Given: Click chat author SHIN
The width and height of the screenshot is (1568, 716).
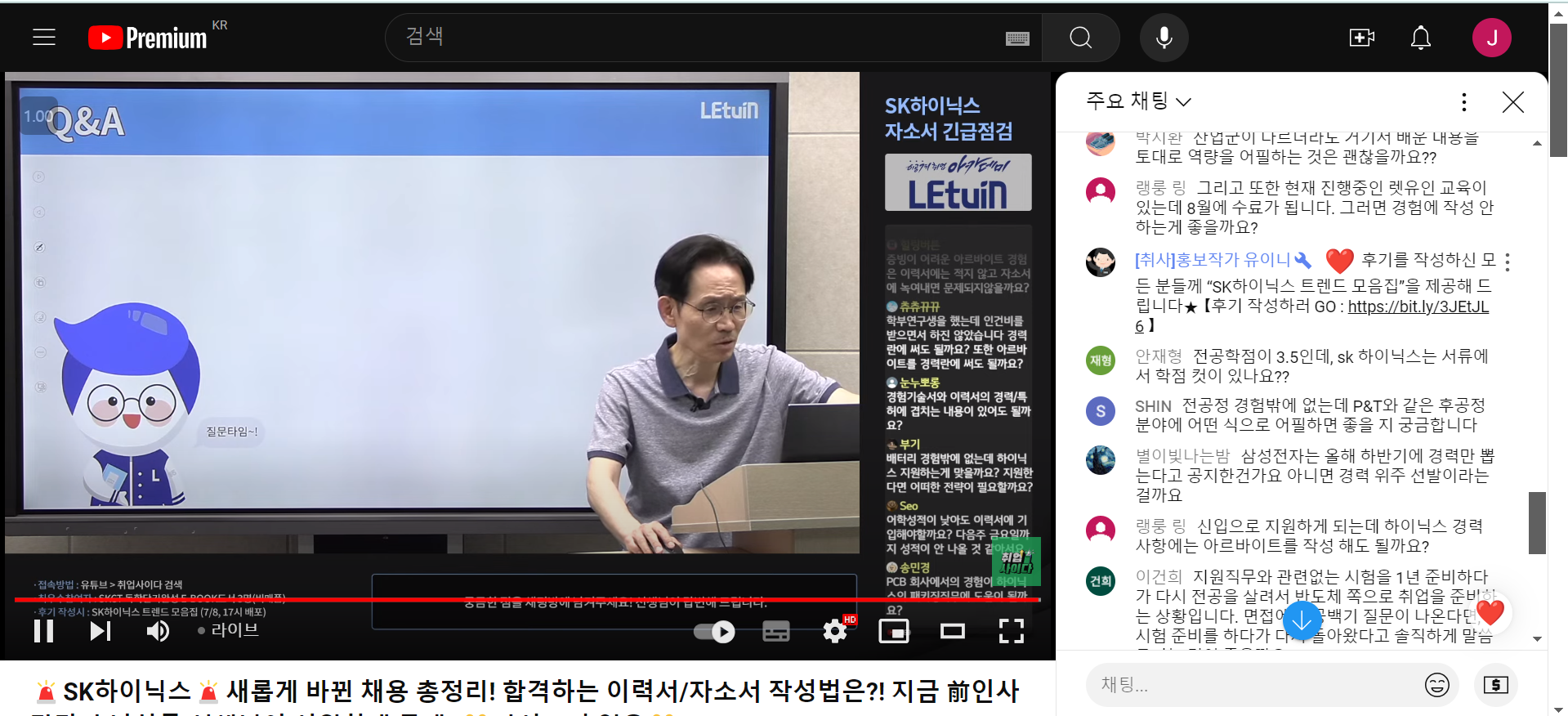Looking at the screenshot, I should pyautogui.click(x=1153, y=406).
